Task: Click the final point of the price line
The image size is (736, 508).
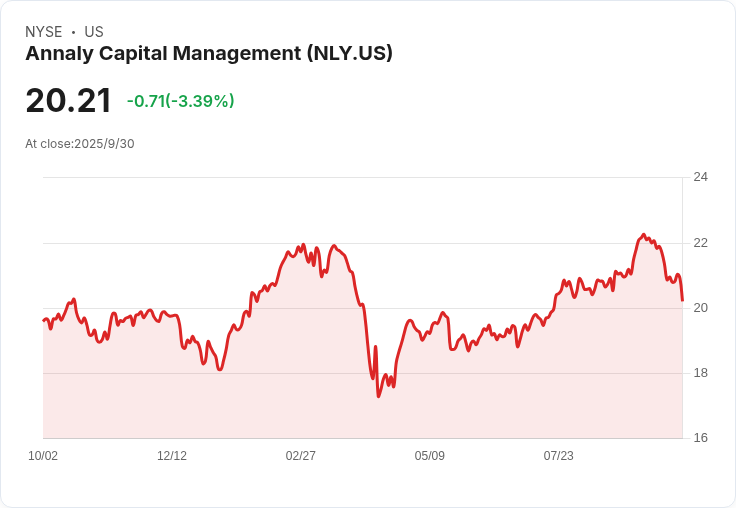Action: pos(682,300)
